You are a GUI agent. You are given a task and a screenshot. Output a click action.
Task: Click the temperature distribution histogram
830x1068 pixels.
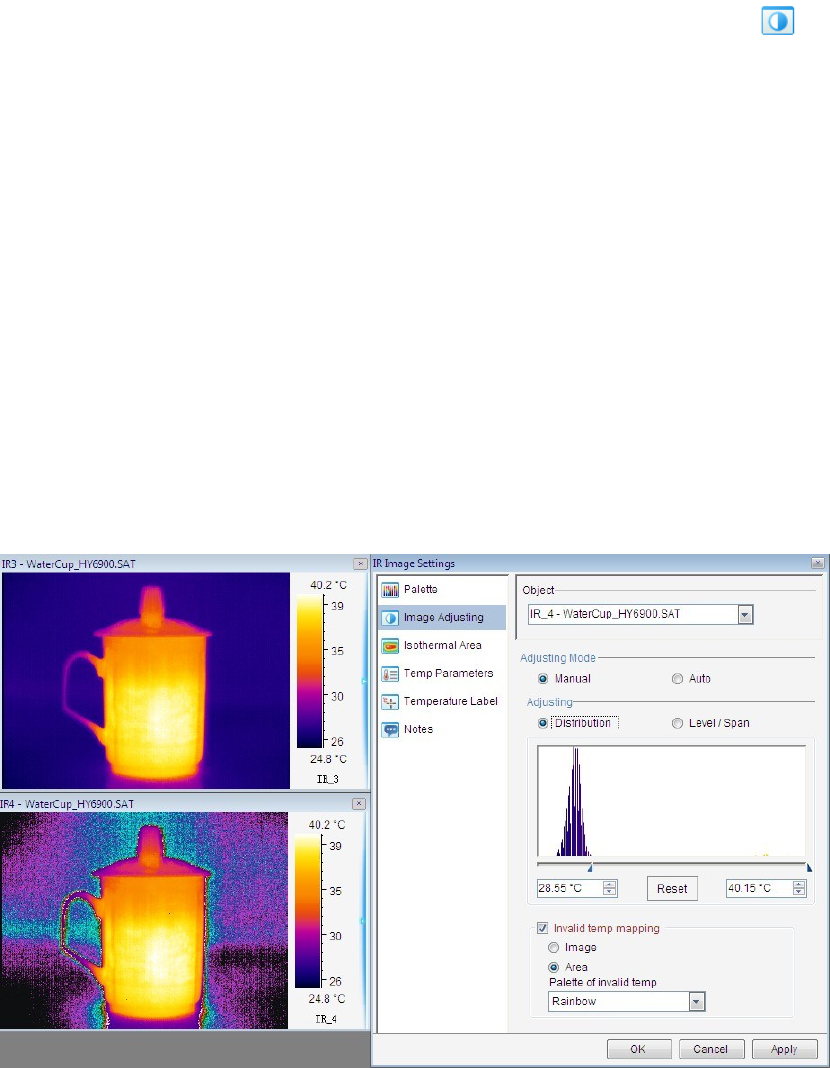pyautogui.click(x=671, y=801)
